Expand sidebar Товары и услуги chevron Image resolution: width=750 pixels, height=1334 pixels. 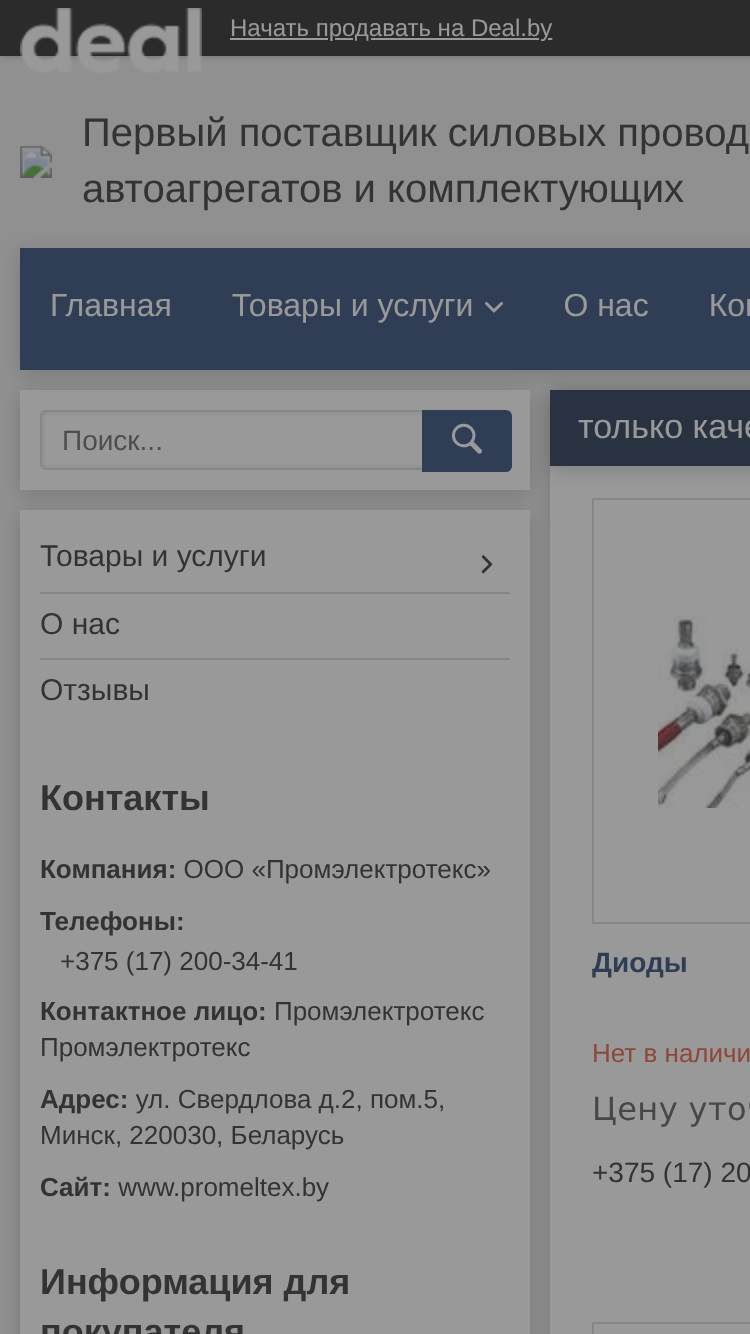pos(487,564)
